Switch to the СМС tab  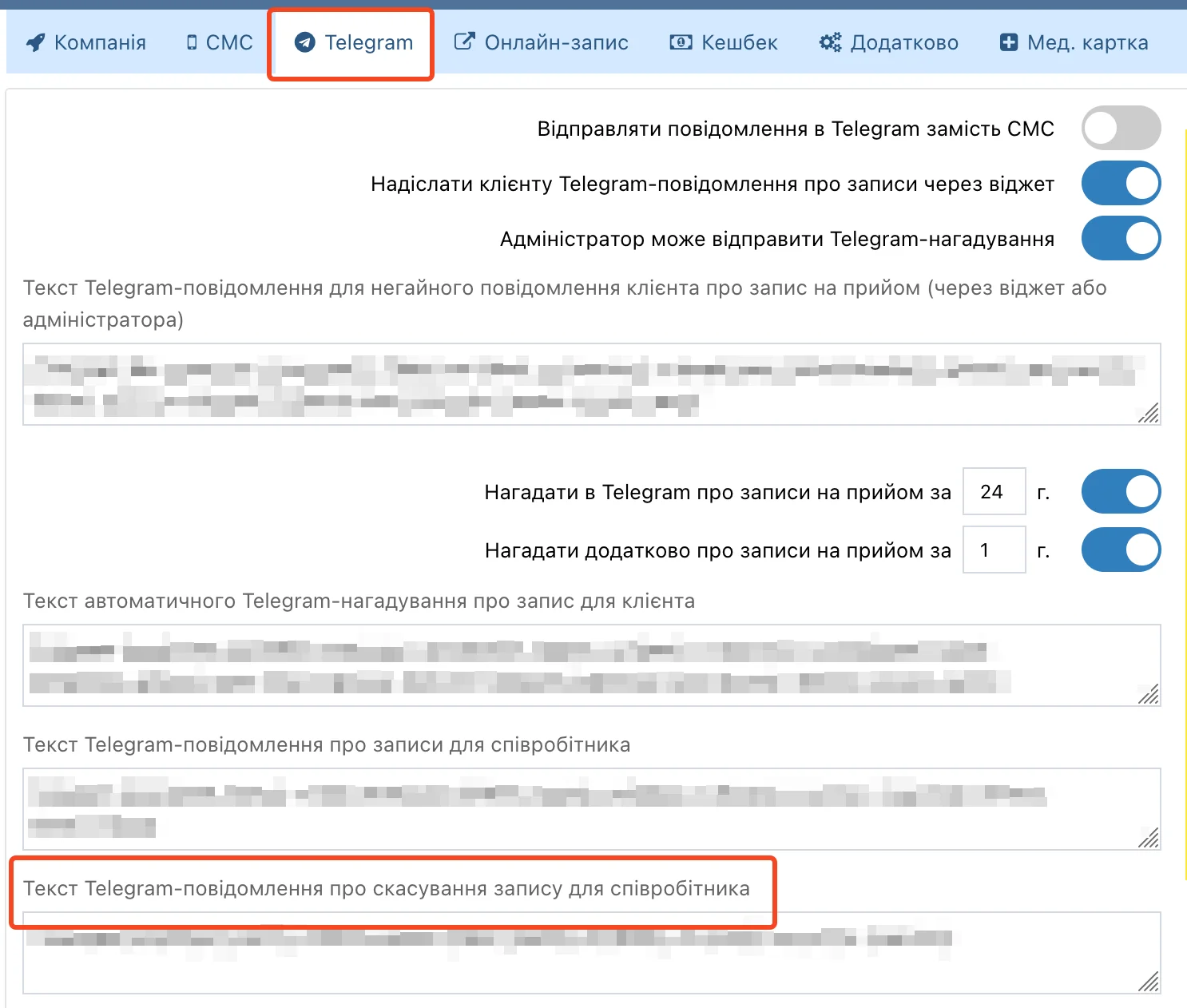pyautogui.click(x=219, y=42)
